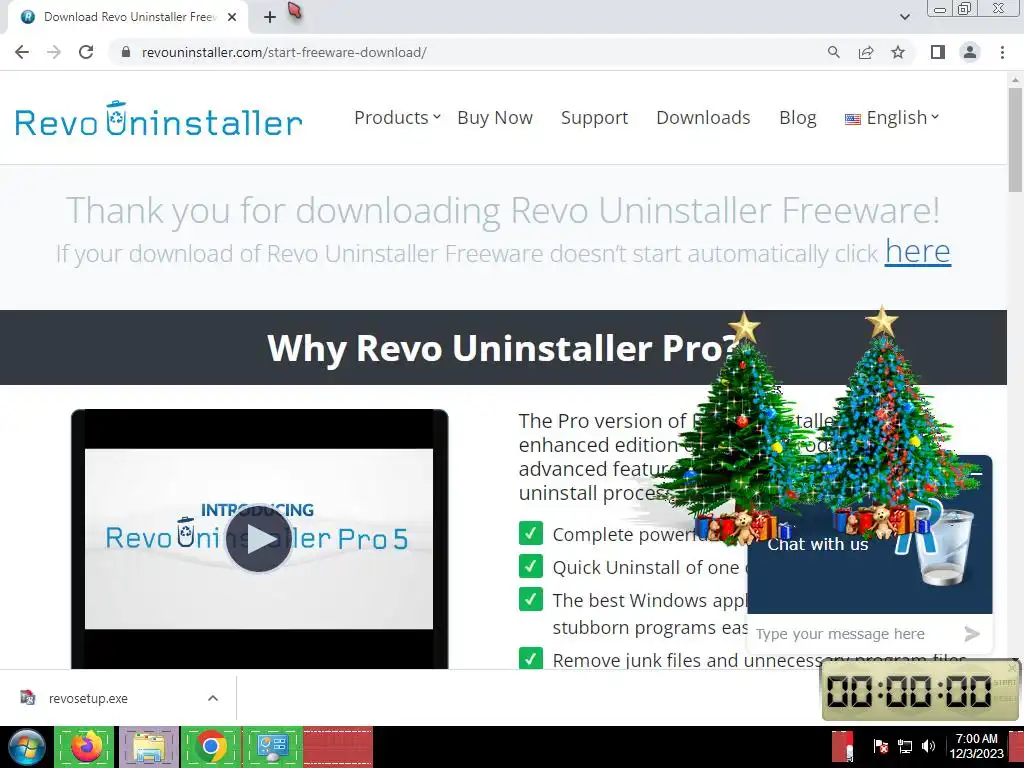Open the network tray icon
1024x768 pixels.
pyautogui.click(x=904, y=746)
